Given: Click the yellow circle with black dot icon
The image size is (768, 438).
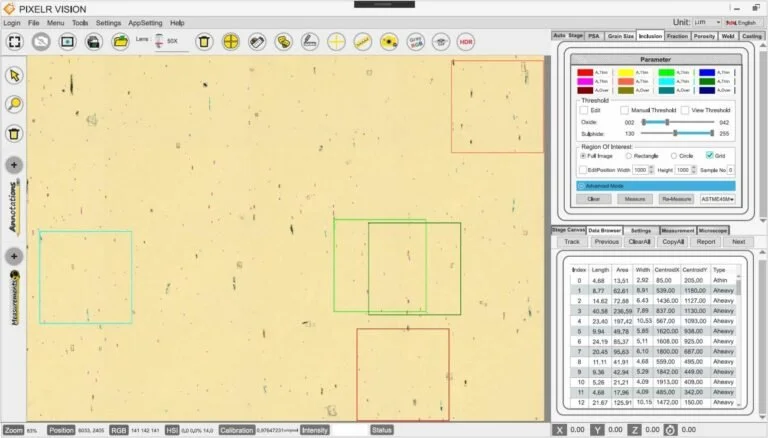Looking at the screenshot, I should [389, 42].
